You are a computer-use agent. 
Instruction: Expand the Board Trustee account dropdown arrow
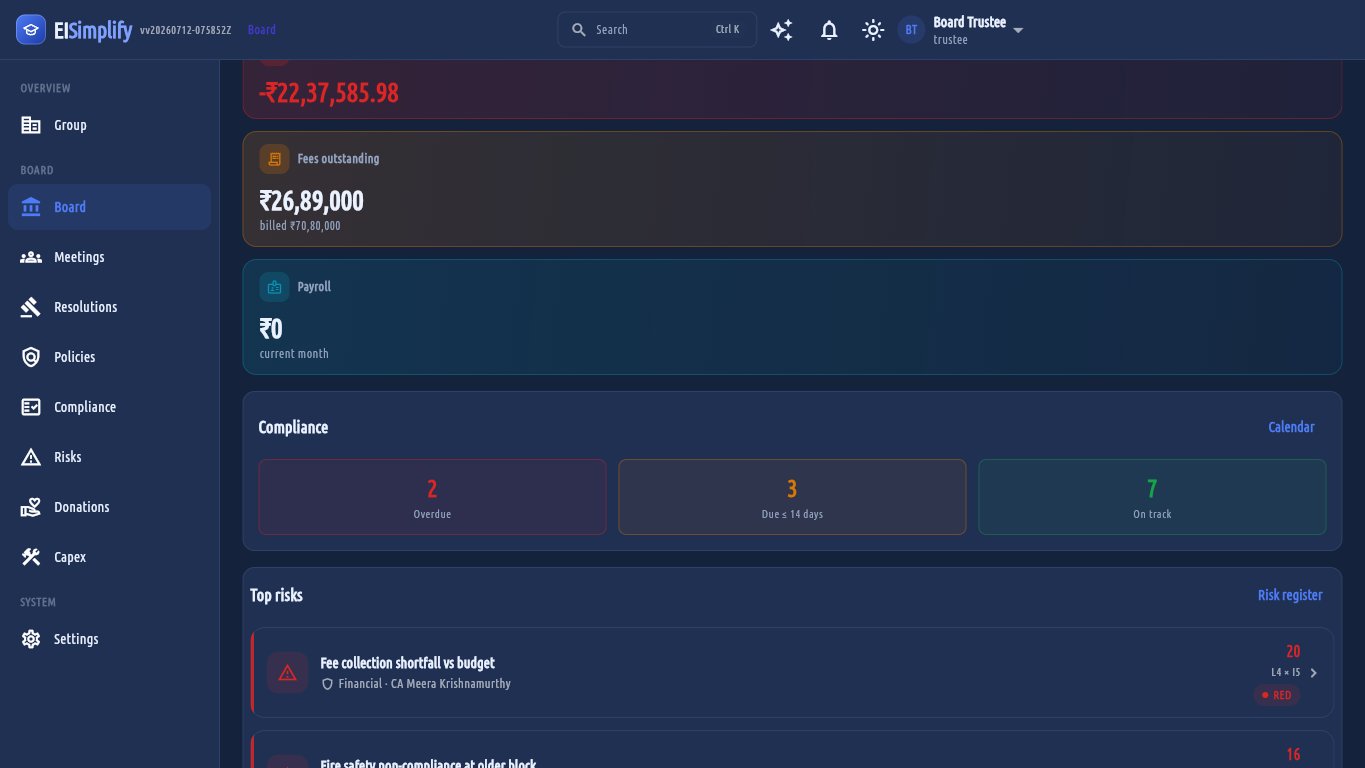pyautogui.click(x=1018, y=30)
